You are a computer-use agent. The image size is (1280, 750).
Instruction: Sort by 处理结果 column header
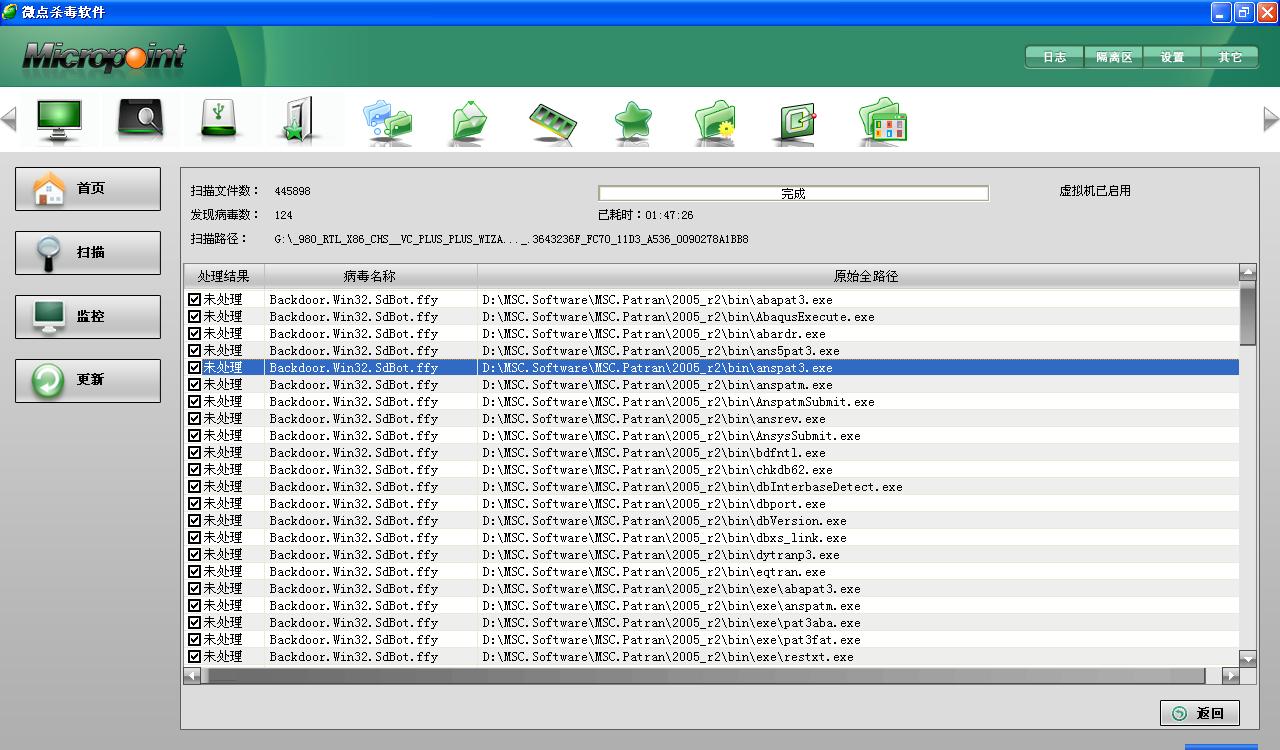pyautogui.click(x=224, y=275)
